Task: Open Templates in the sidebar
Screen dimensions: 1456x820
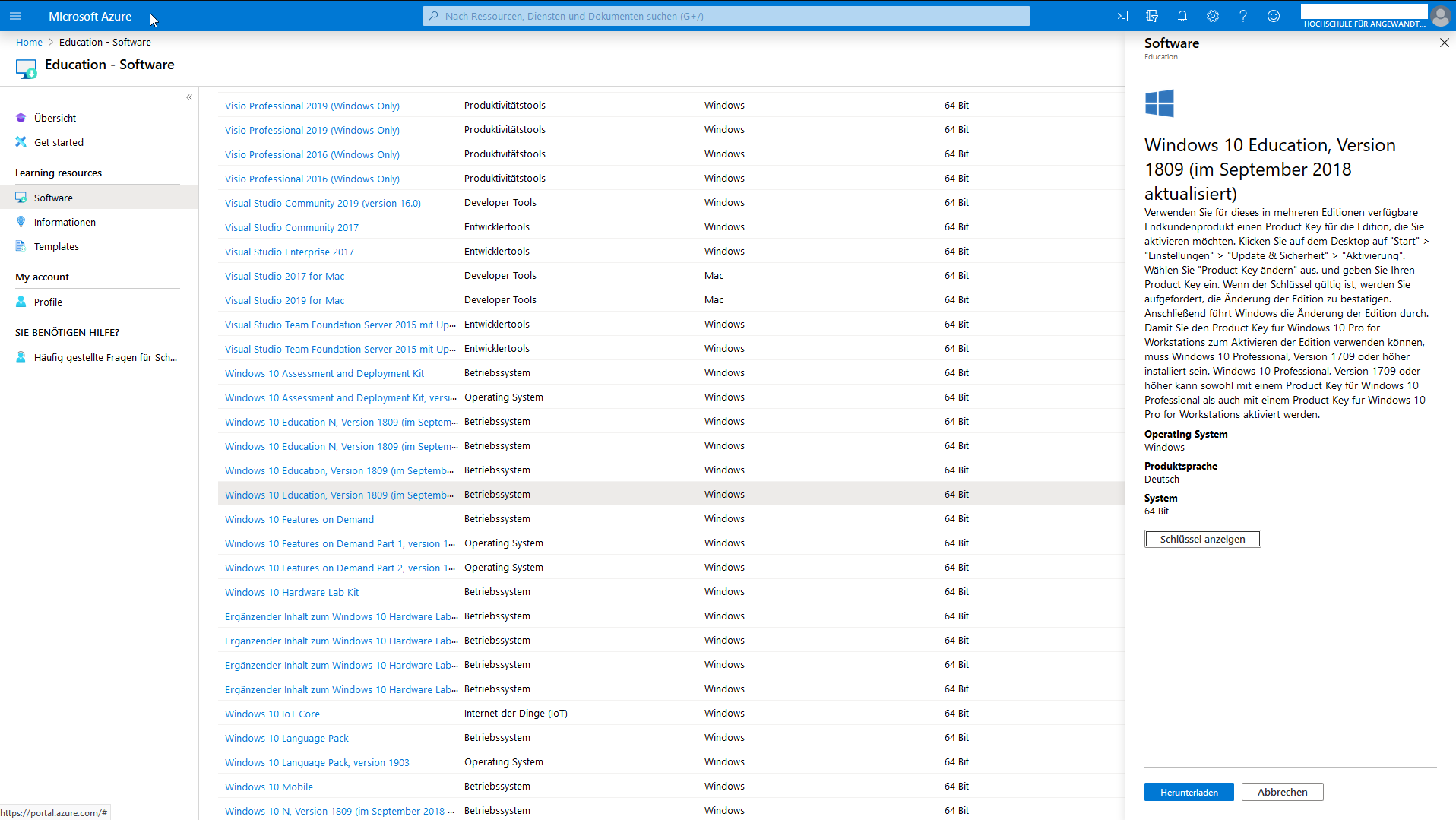Action: tap(56, 246)
